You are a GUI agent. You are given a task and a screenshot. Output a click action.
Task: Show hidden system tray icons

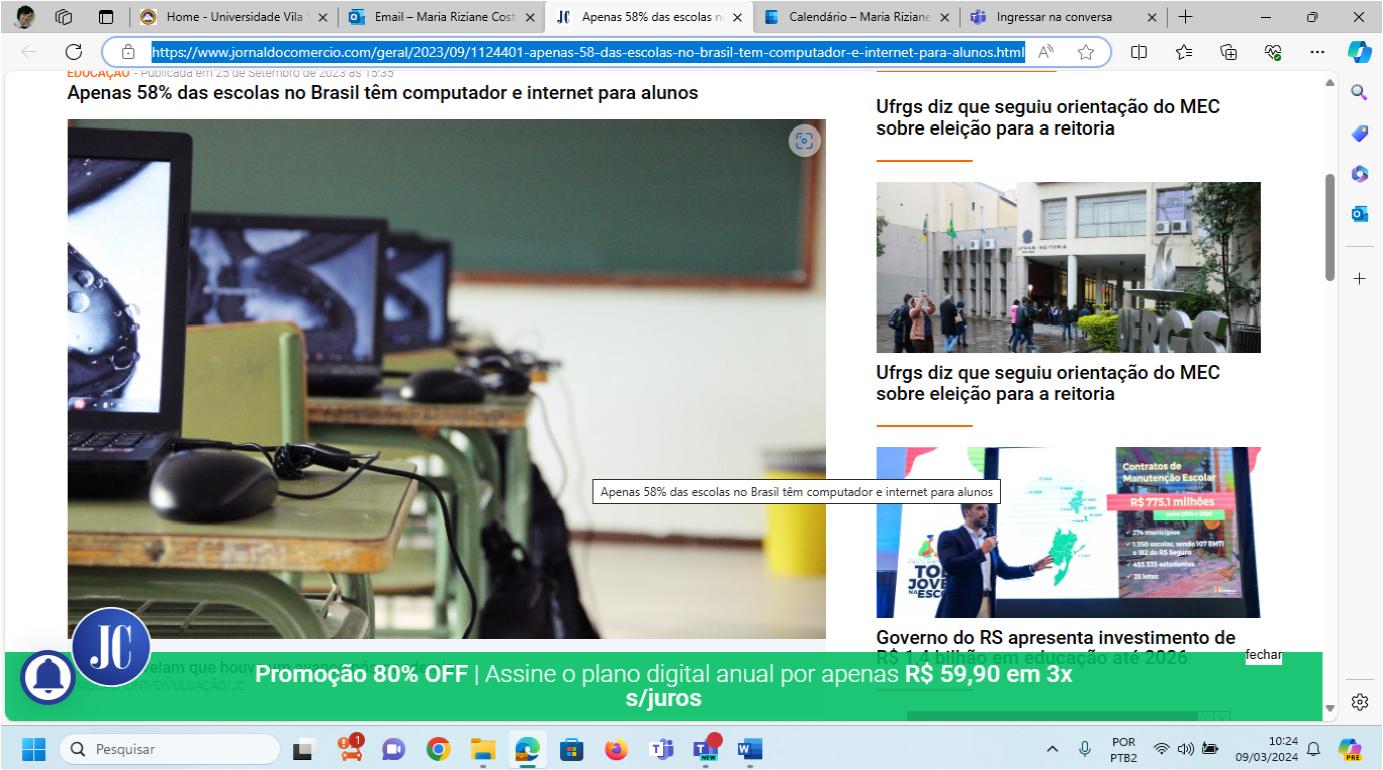(x=1052, y=749)
